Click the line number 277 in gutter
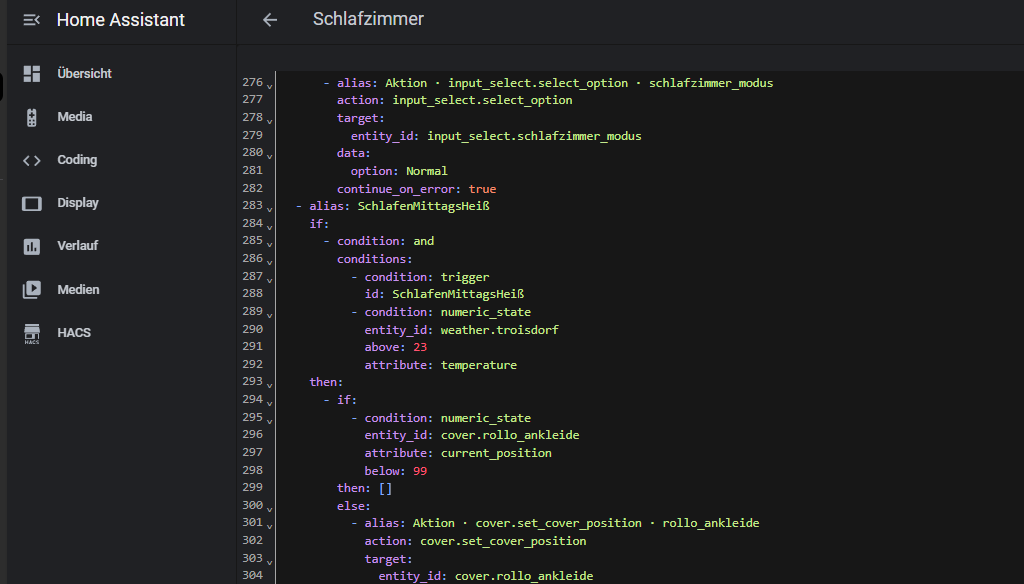1024x584 pixels. coord(252,99)
